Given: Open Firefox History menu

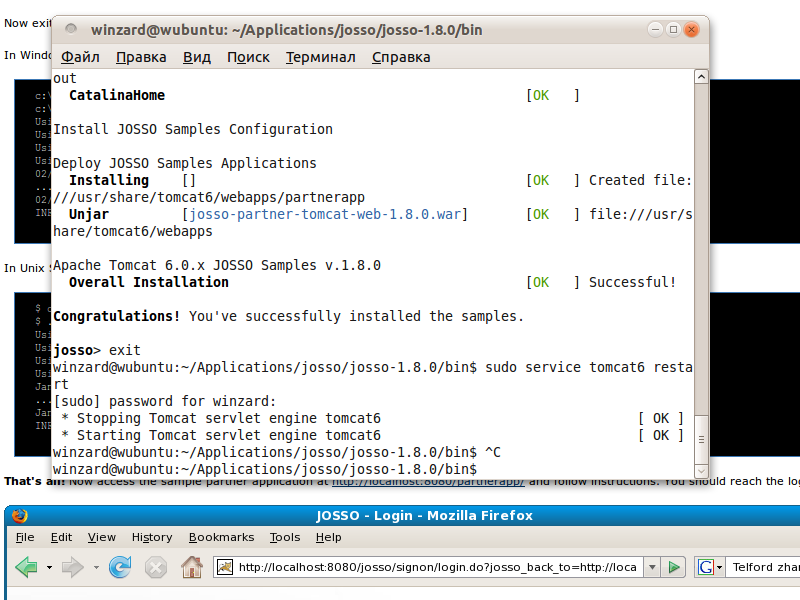Looking at the screenshot, I should tap(152, 537).
